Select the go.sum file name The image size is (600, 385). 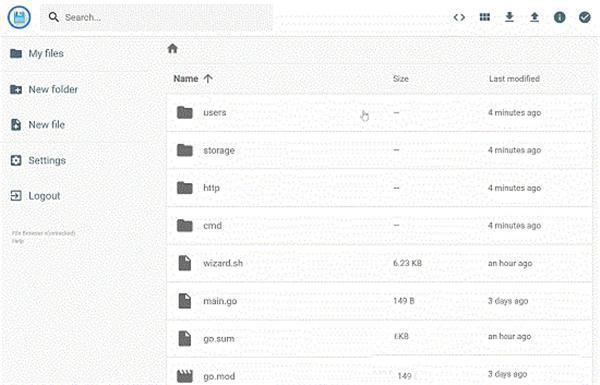[219, 339]
